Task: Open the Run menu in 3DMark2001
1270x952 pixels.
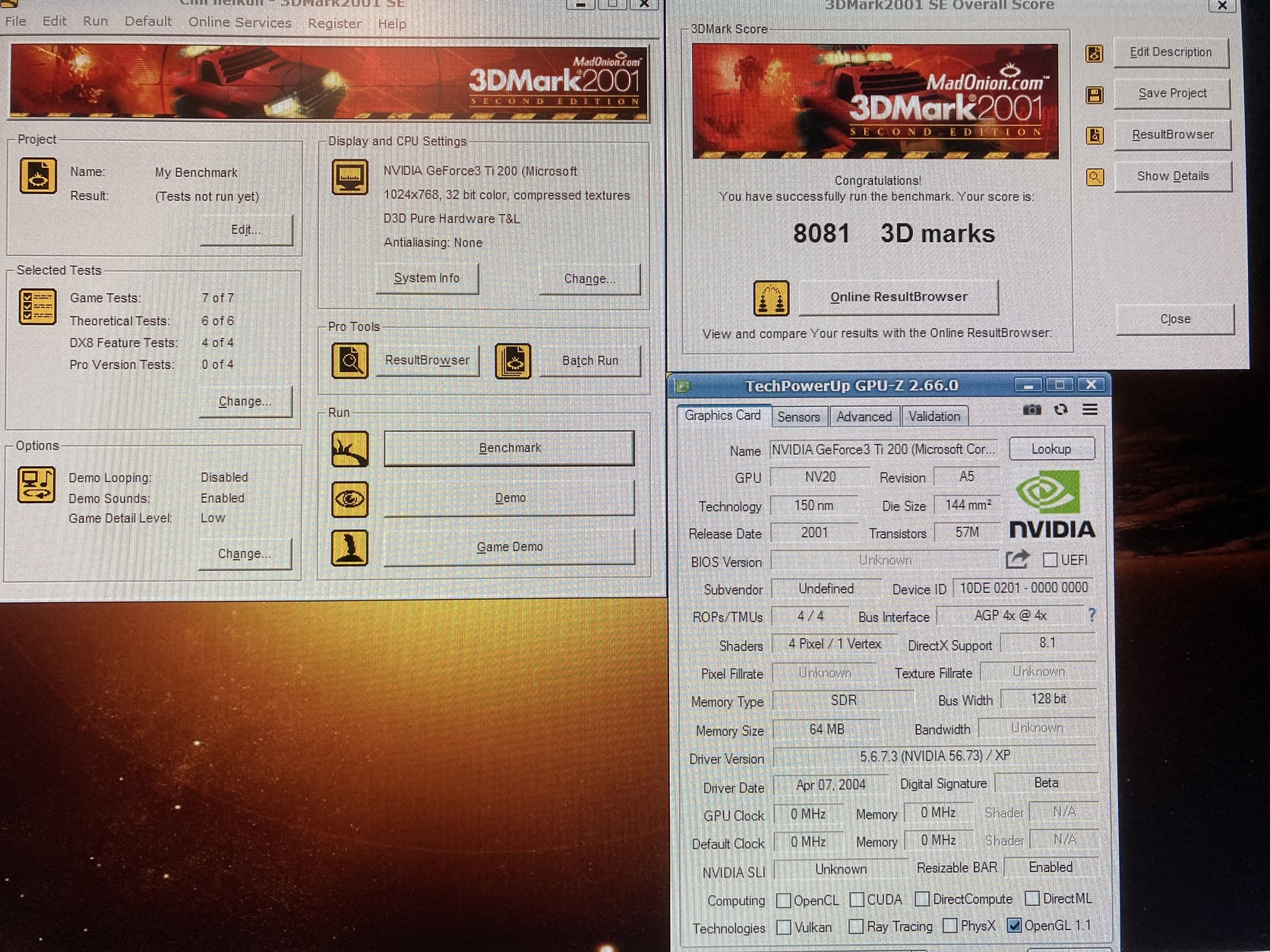Action: 95,21
